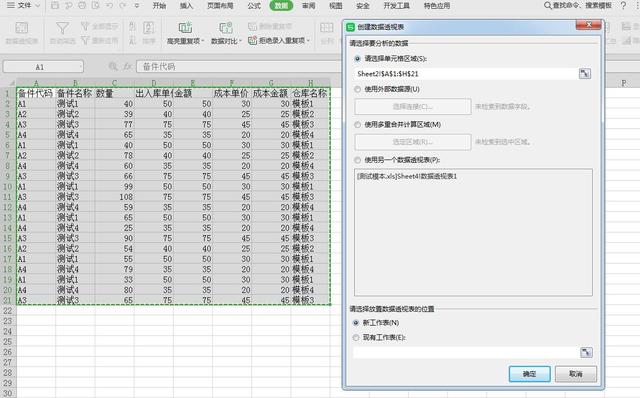
Task: Click the 选择连接(C) button
Action: 413,107
